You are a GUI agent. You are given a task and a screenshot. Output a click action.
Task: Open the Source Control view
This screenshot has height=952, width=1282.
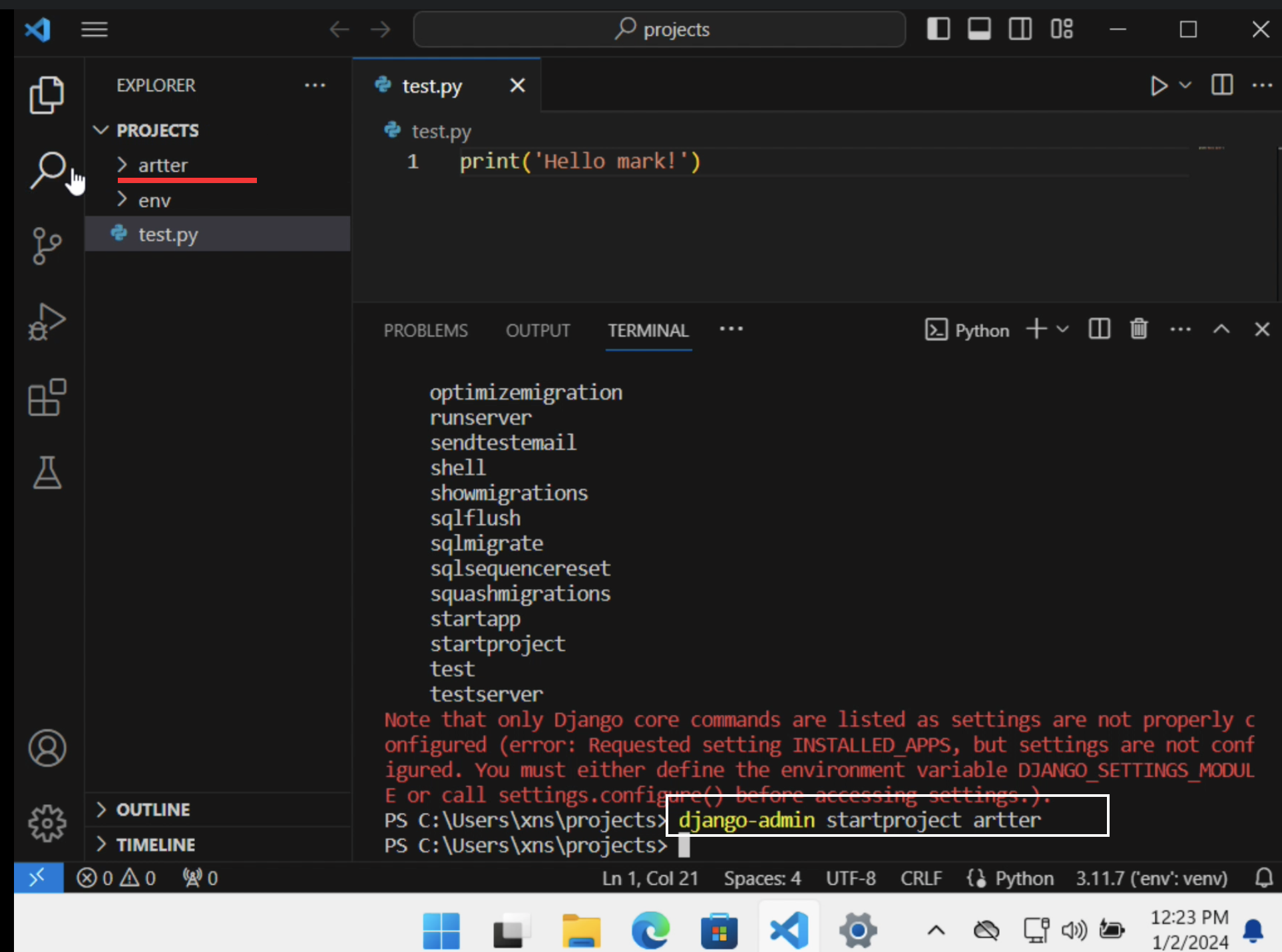click(47, 246)
